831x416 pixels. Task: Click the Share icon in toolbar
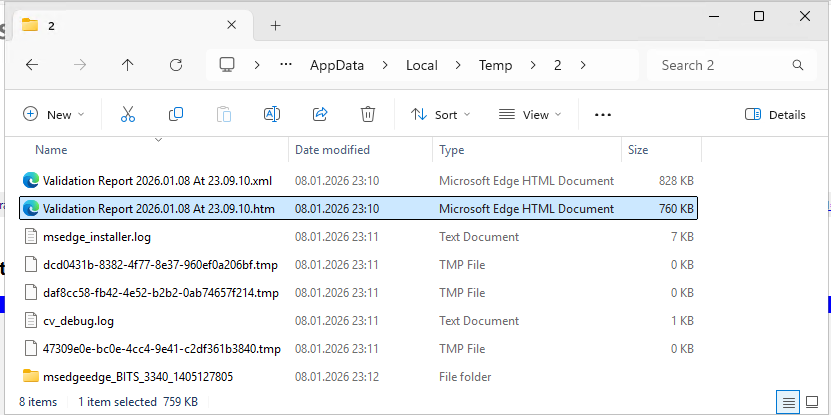(x=320, y=115)
